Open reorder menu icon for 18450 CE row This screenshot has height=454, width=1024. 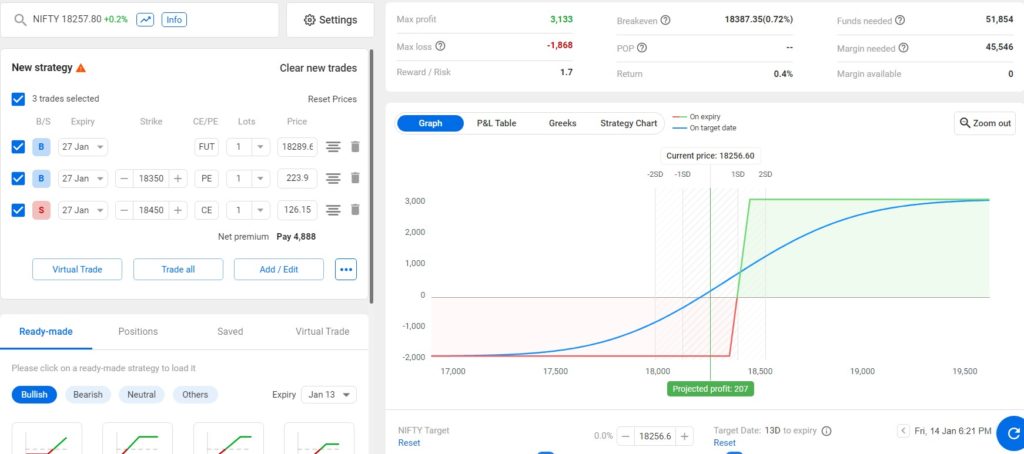(x=333, y=210)
